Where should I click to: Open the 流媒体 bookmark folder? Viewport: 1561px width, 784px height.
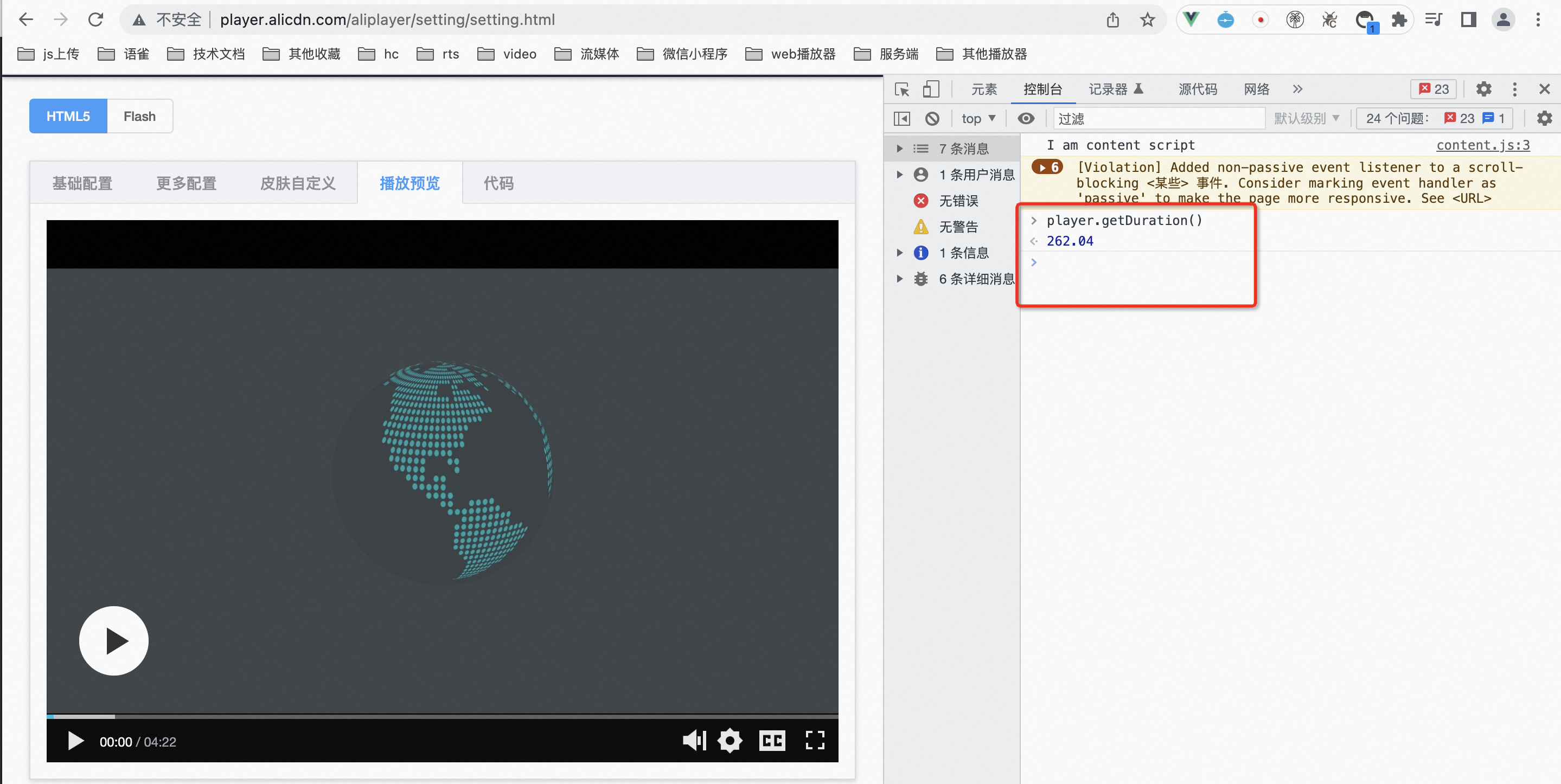[586, 54]
